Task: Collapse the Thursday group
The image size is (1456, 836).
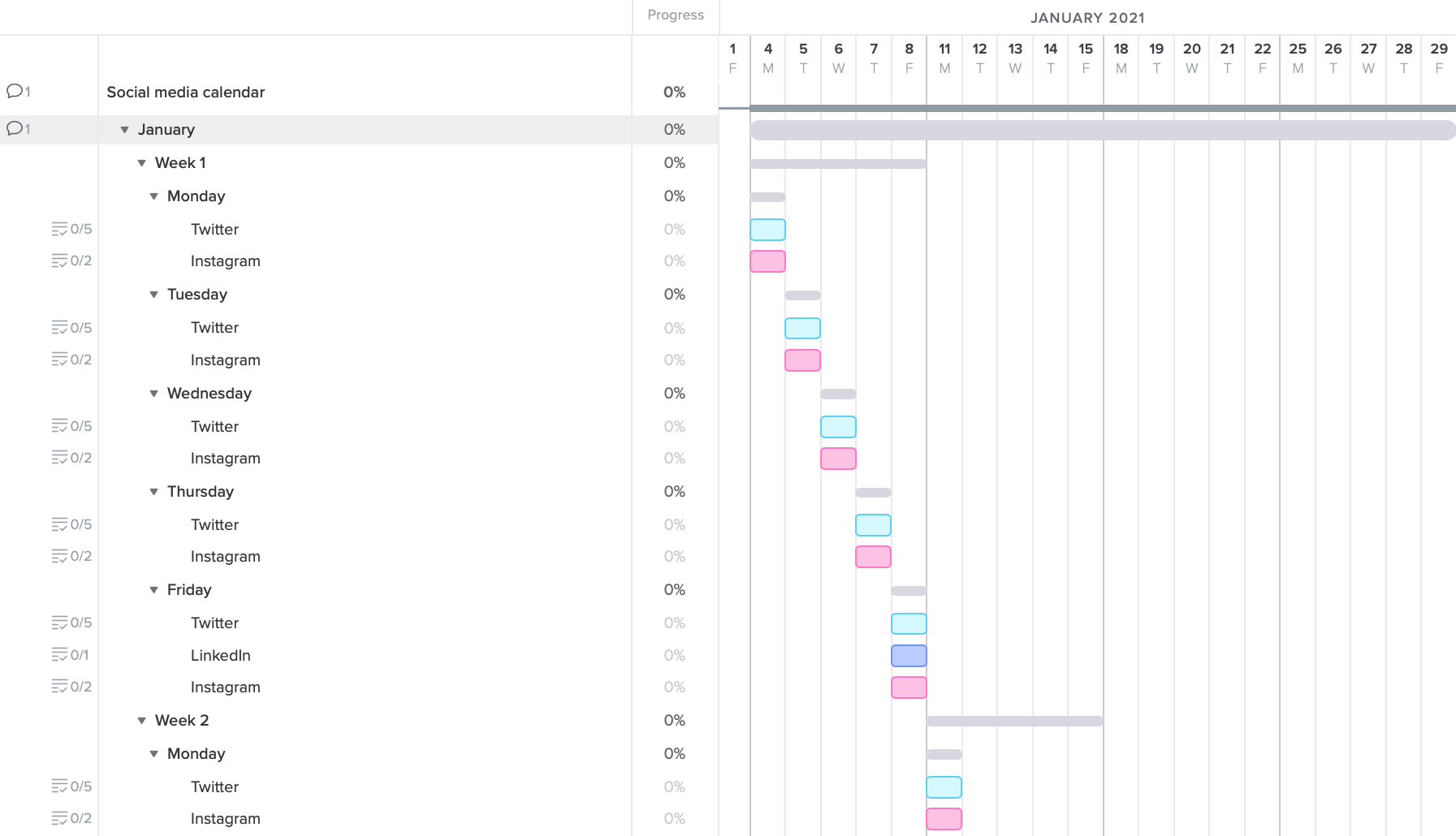Action: [x=153, y=491]
